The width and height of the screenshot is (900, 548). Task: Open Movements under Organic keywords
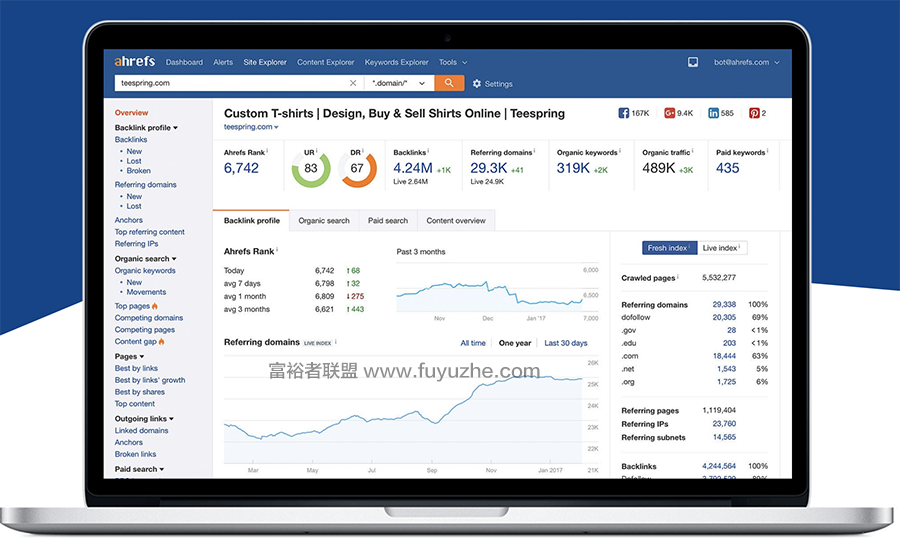[x=146, y=292]
